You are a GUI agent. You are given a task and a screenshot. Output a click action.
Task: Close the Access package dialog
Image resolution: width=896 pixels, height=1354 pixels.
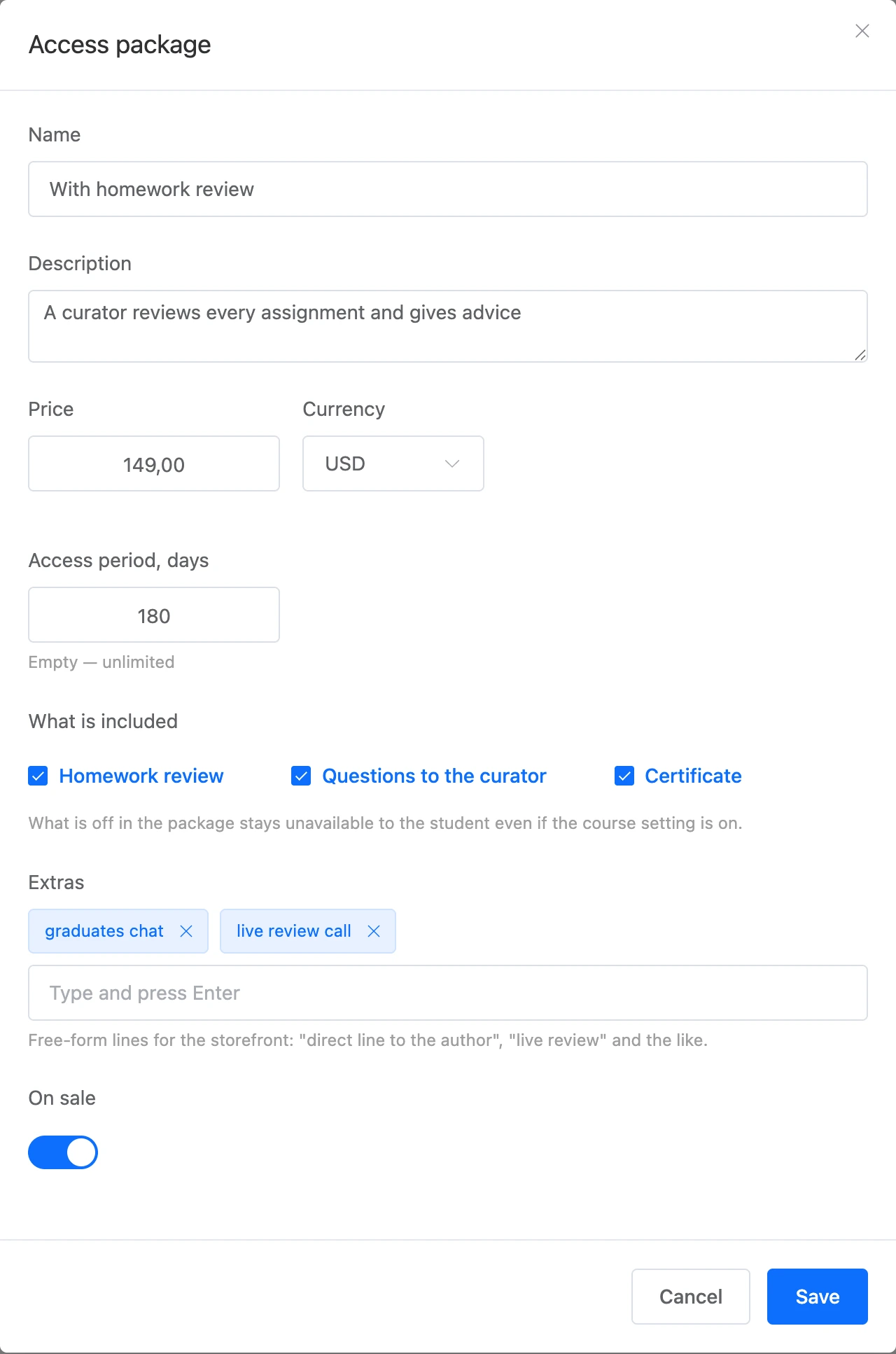(862, 31)
